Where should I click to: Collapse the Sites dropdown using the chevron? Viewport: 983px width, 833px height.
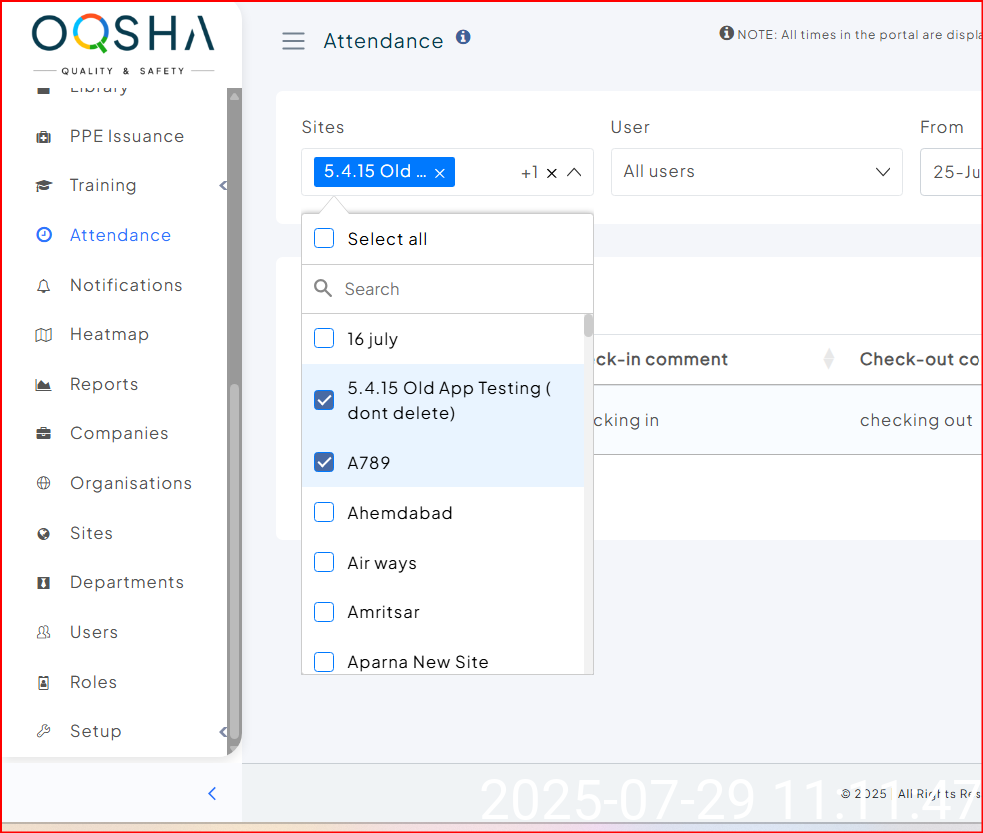click(574, 172)
